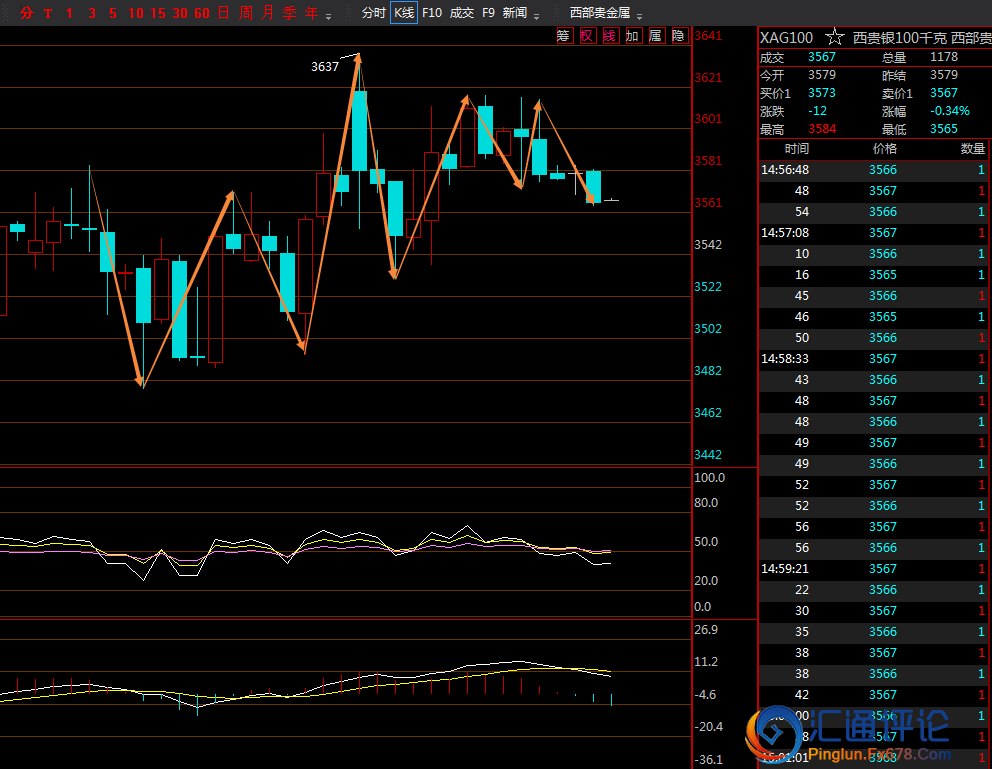
Task: Select the 14:59:21 trade row
Action: (x=874, y=569)
